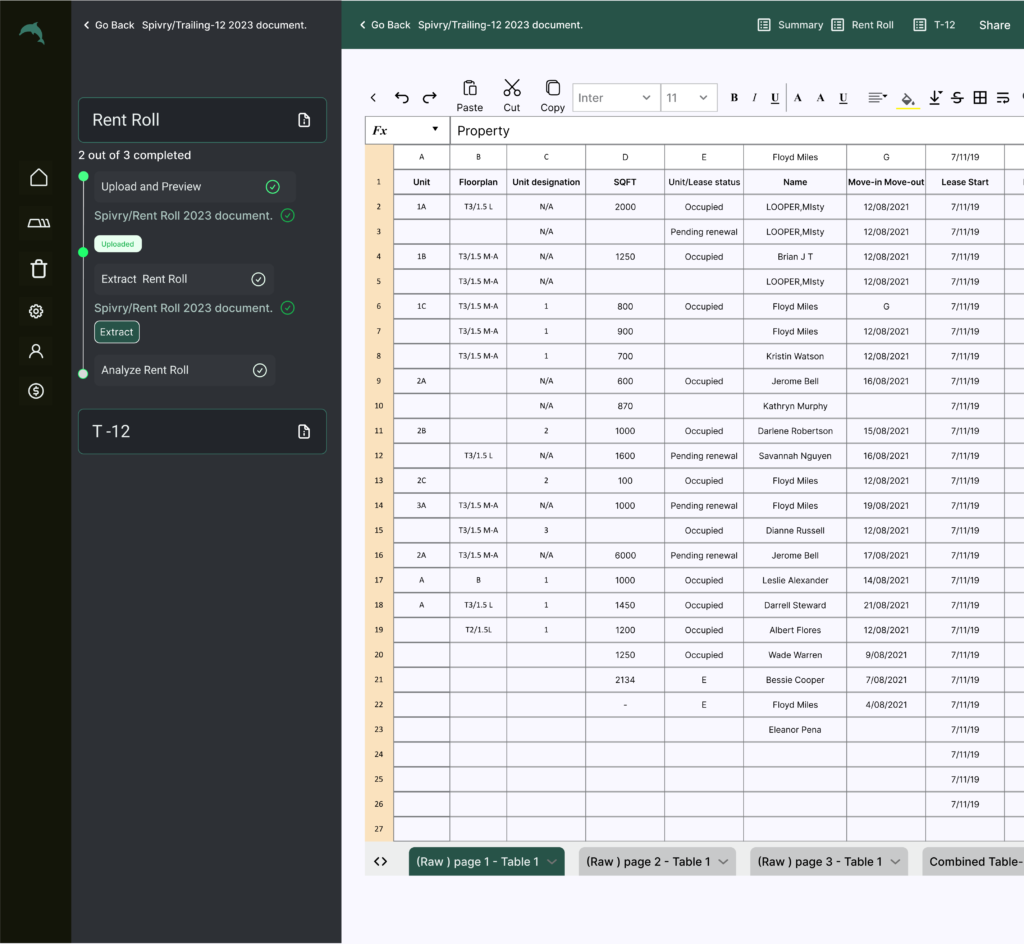This screenshot has width=1024, height=944.
Task: Select the row 13 header
Action: coord(379,480)
